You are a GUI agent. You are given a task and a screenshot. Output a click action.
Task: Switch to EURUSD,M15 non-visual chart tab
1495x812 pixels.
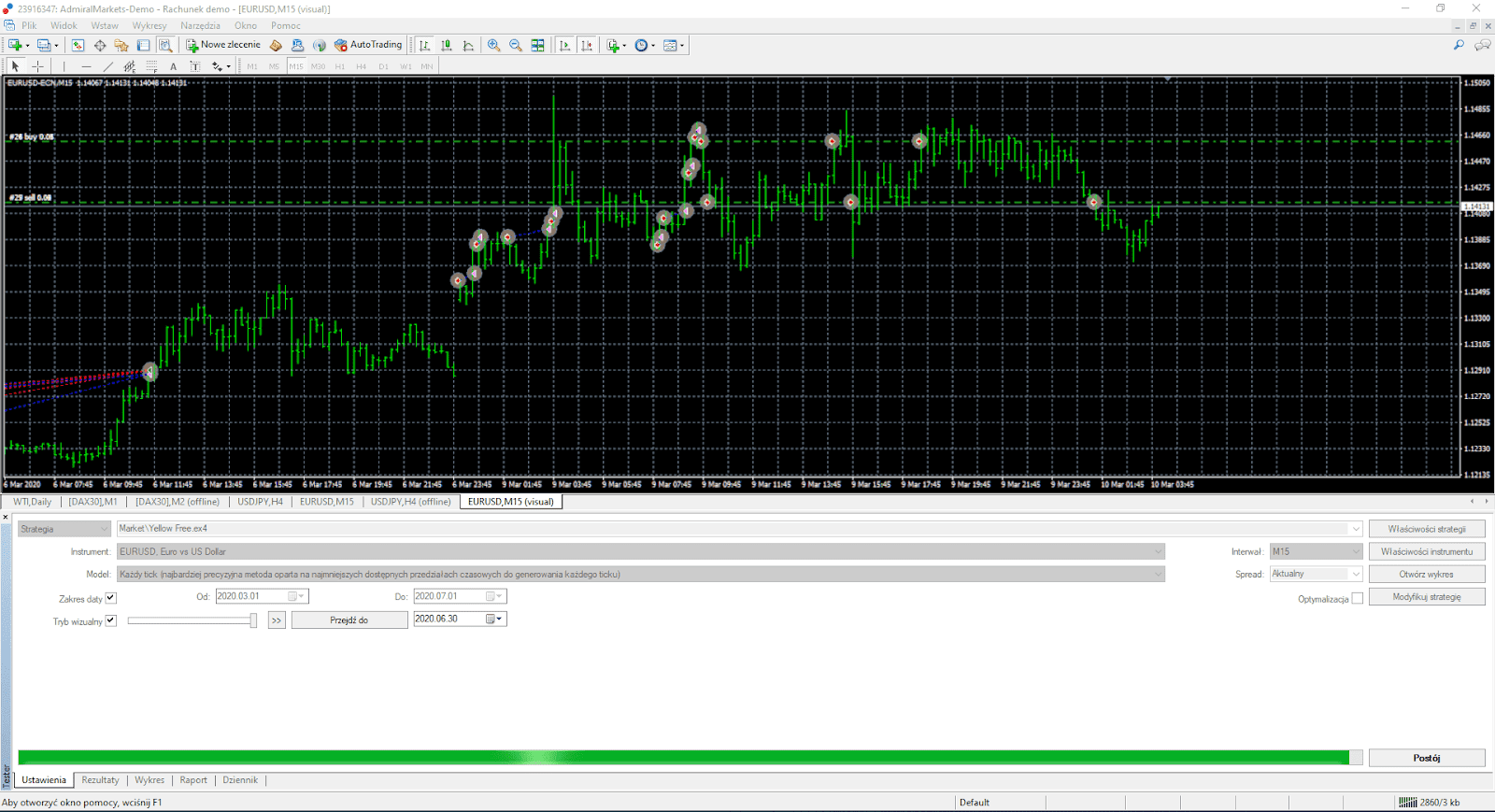point(327,502)
